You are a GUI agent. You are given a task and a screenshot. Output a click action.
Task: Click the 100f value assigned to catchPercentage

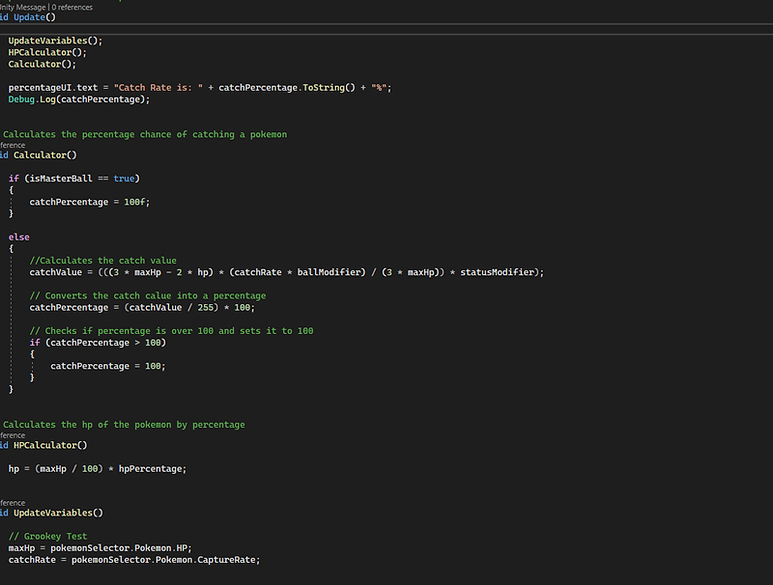click(x=134, y=202)
